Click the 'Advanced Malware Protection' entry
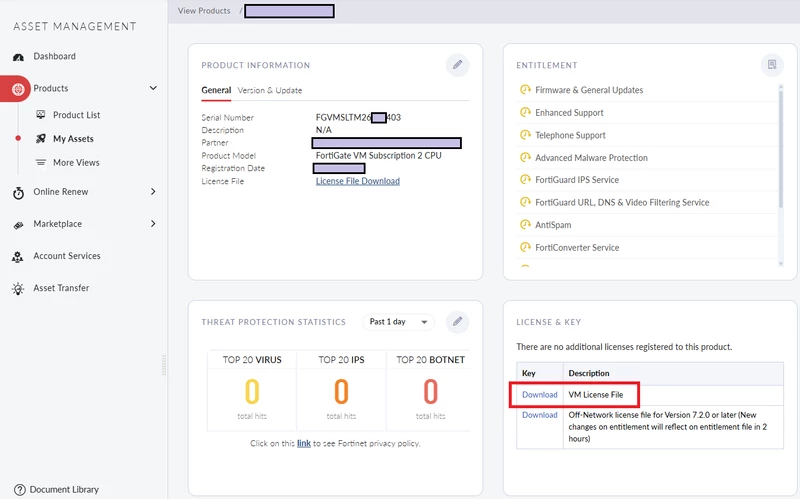Image resolution: width=800 pixels, height=499 pixels. pos(591,158)
